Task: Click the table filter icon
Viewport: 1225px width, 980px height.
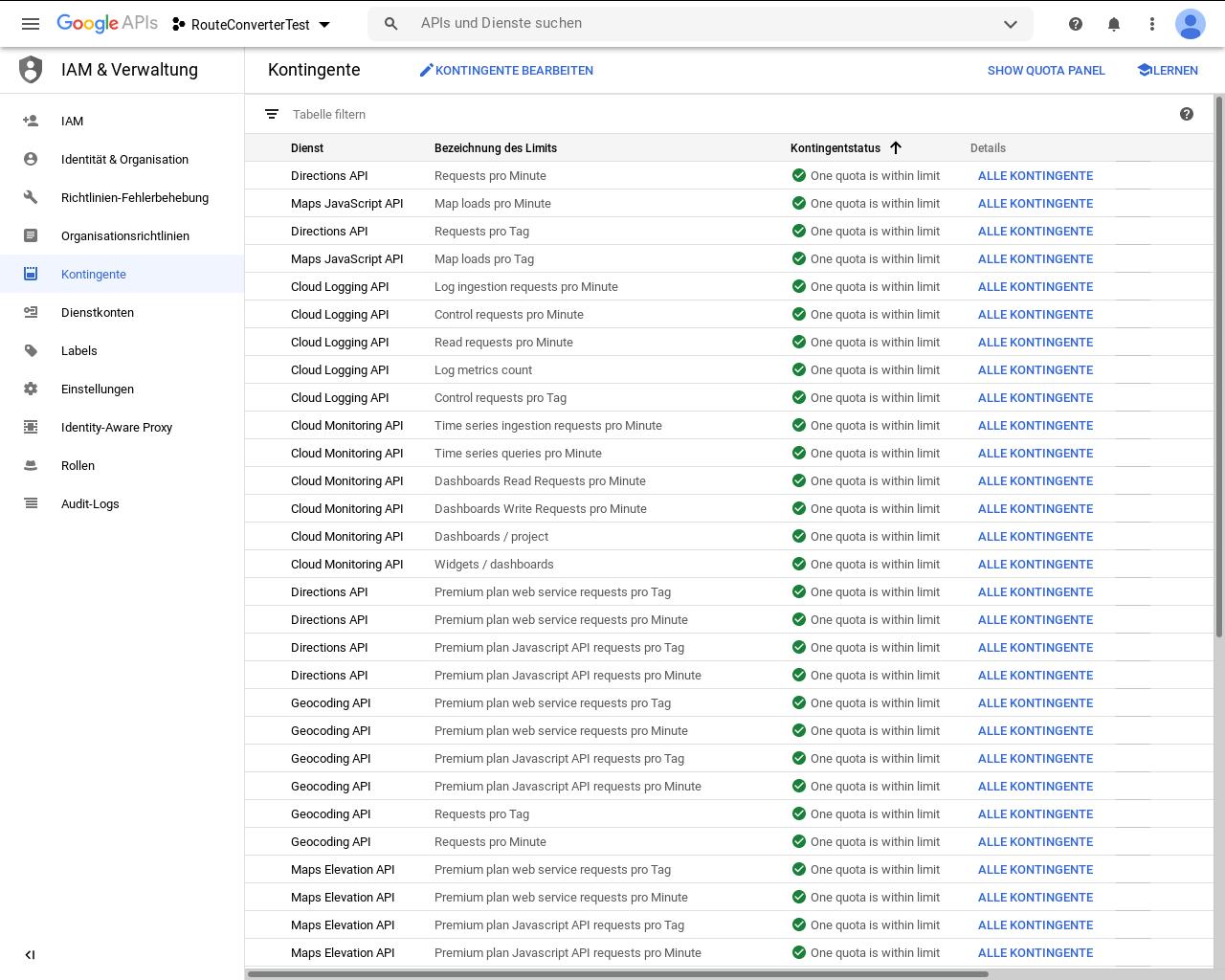Action: [272, 115]
